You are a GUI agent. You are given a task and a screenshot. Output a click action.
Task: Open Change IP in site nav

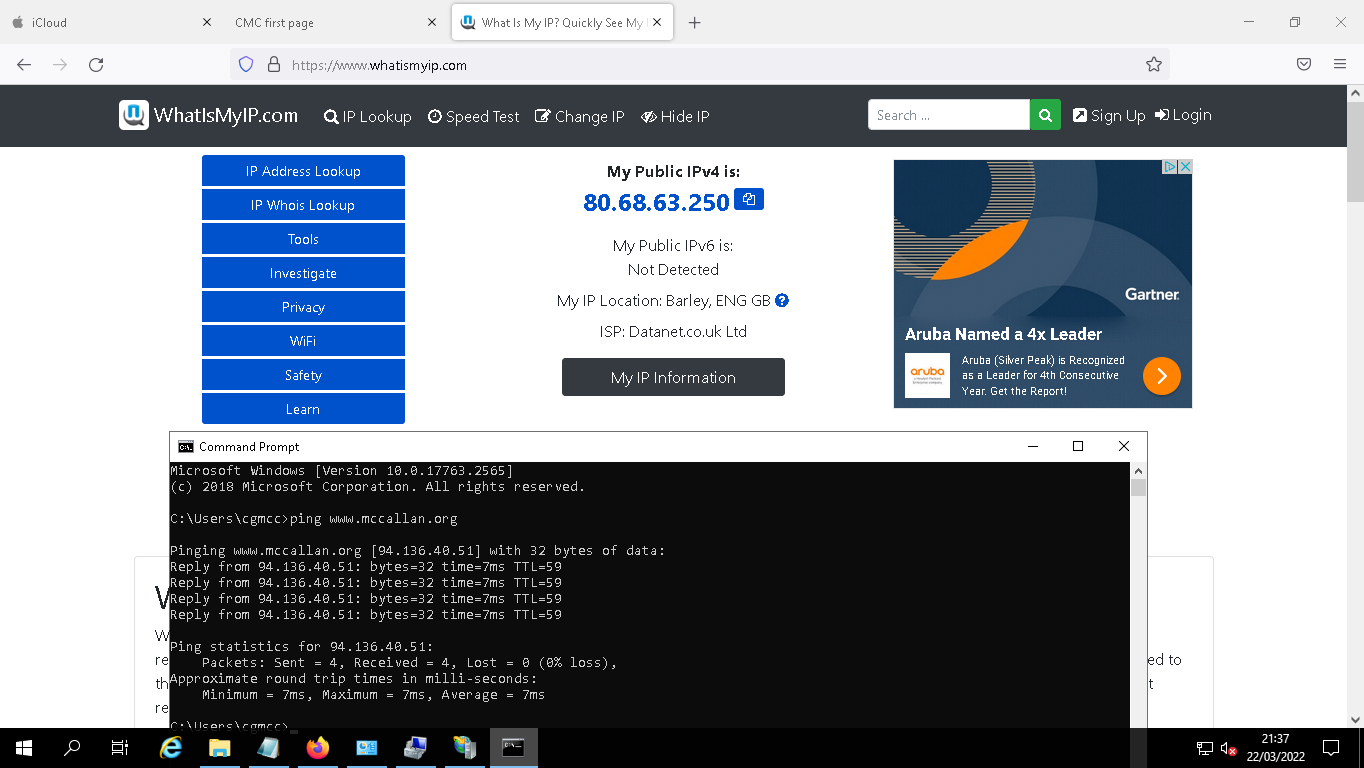pos(580,116)
